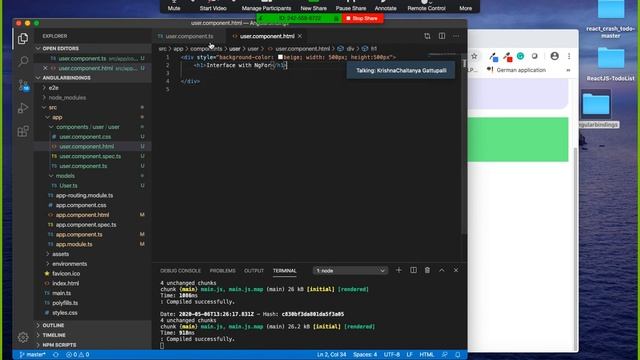Open User.ts in models folder
The height and width of the screenshot is (360, 640).
[68, 186]
